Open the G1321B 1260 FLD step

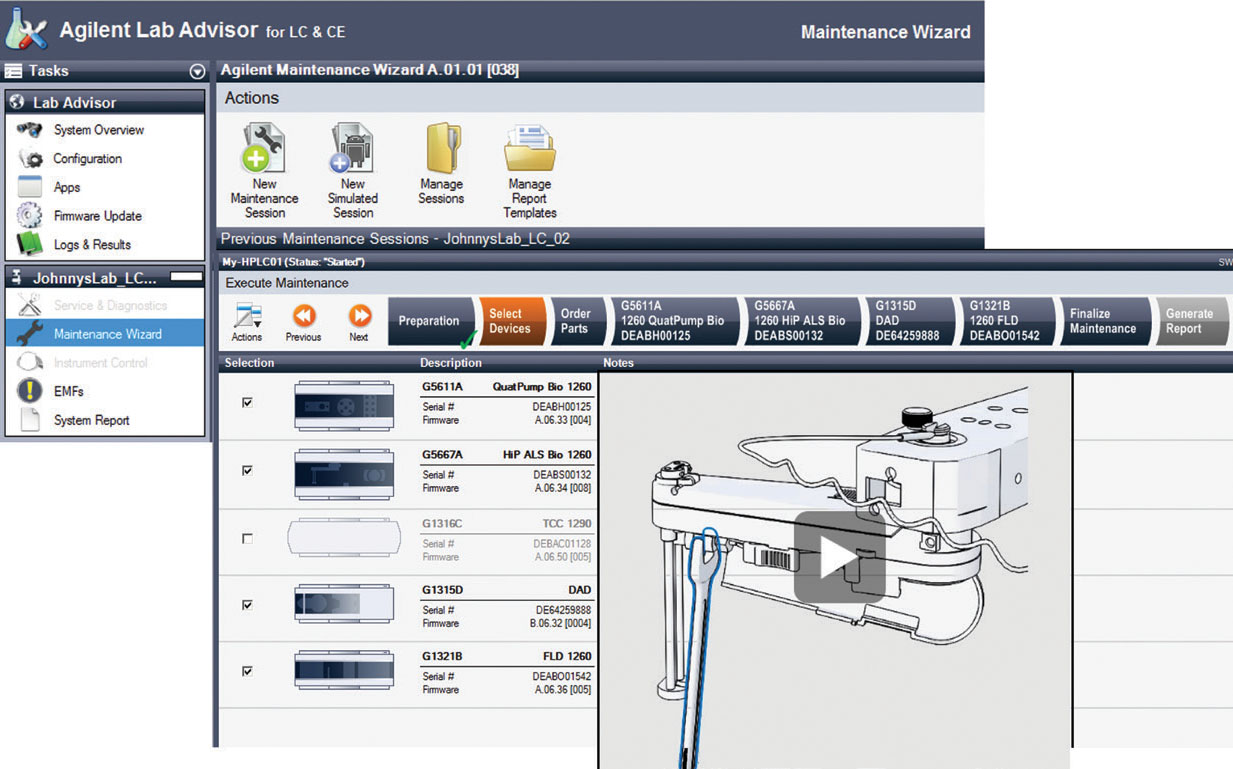(1007, 321)
